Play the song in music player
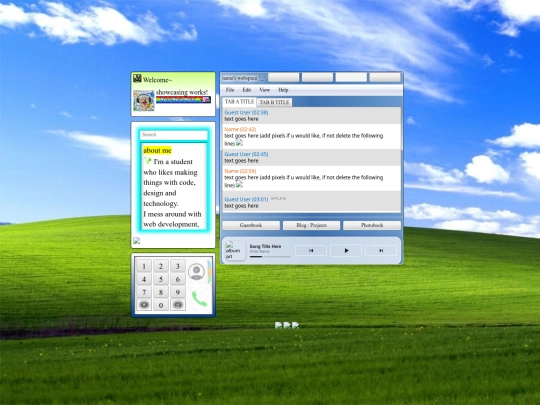 pyautogui.click(x=346, y=250)
